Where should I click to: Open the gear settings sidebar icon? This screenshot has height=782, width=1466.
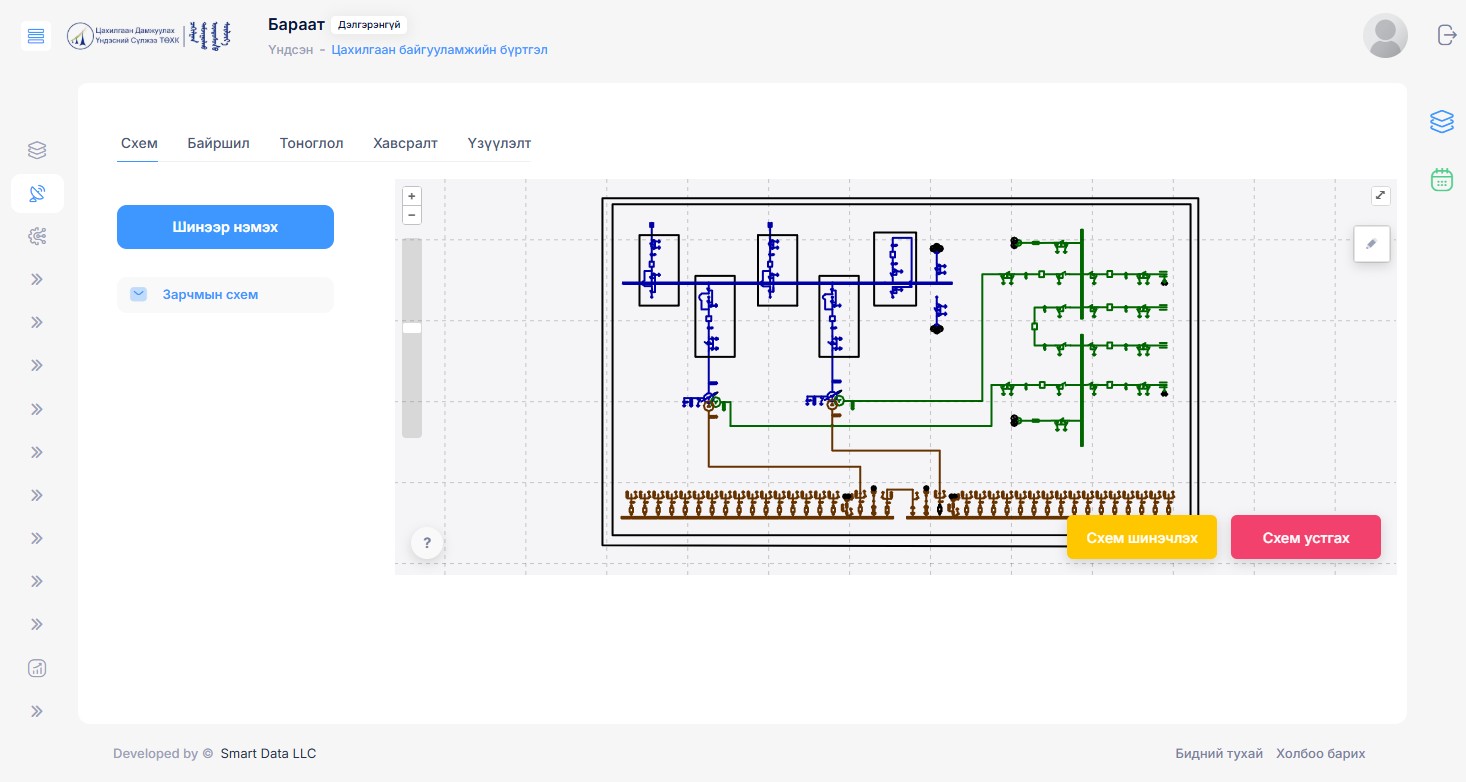[x=37, y=236]
